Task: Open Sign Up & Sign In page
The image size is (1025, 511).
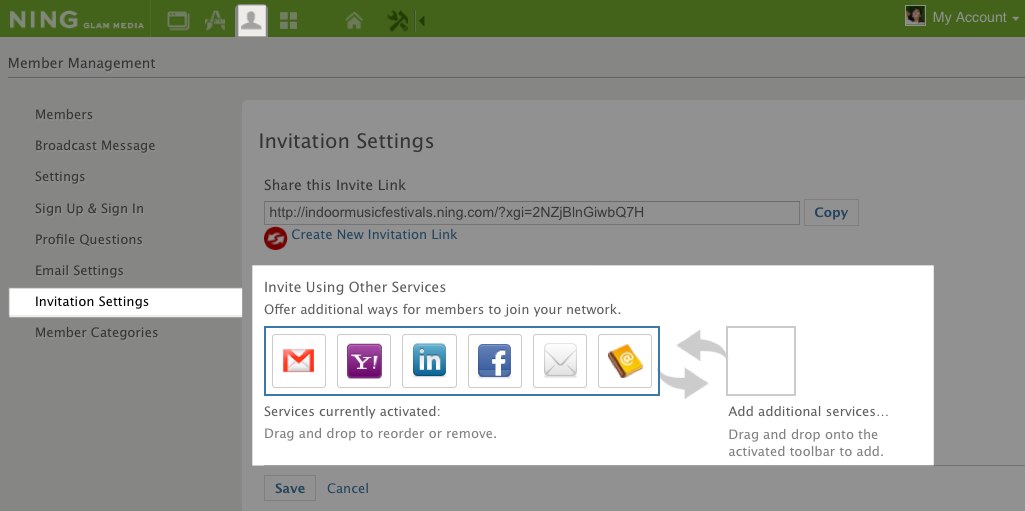Action: (90, 208)
